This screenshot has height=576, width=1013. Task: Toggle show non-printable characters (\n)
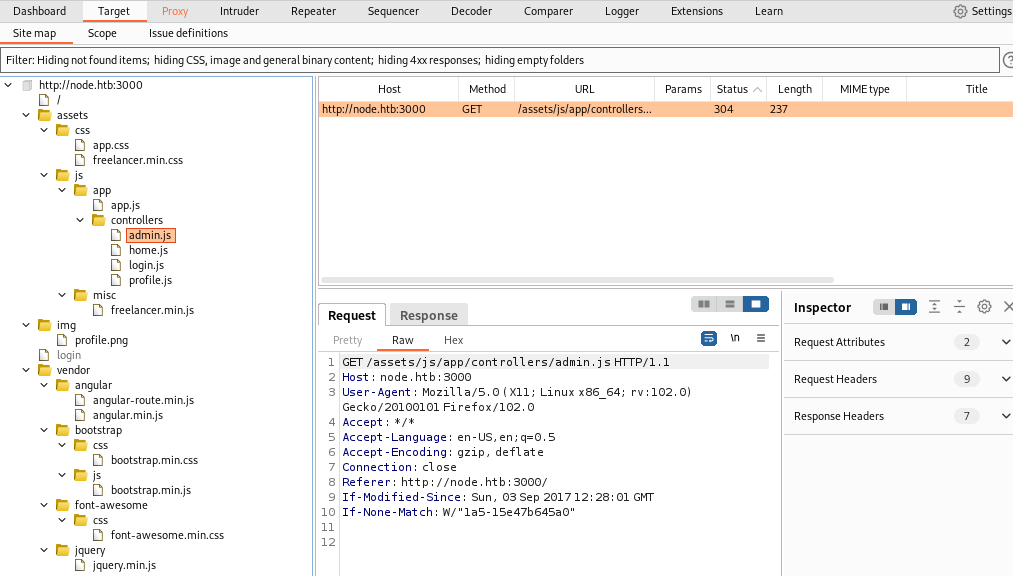tap(735, 338)
